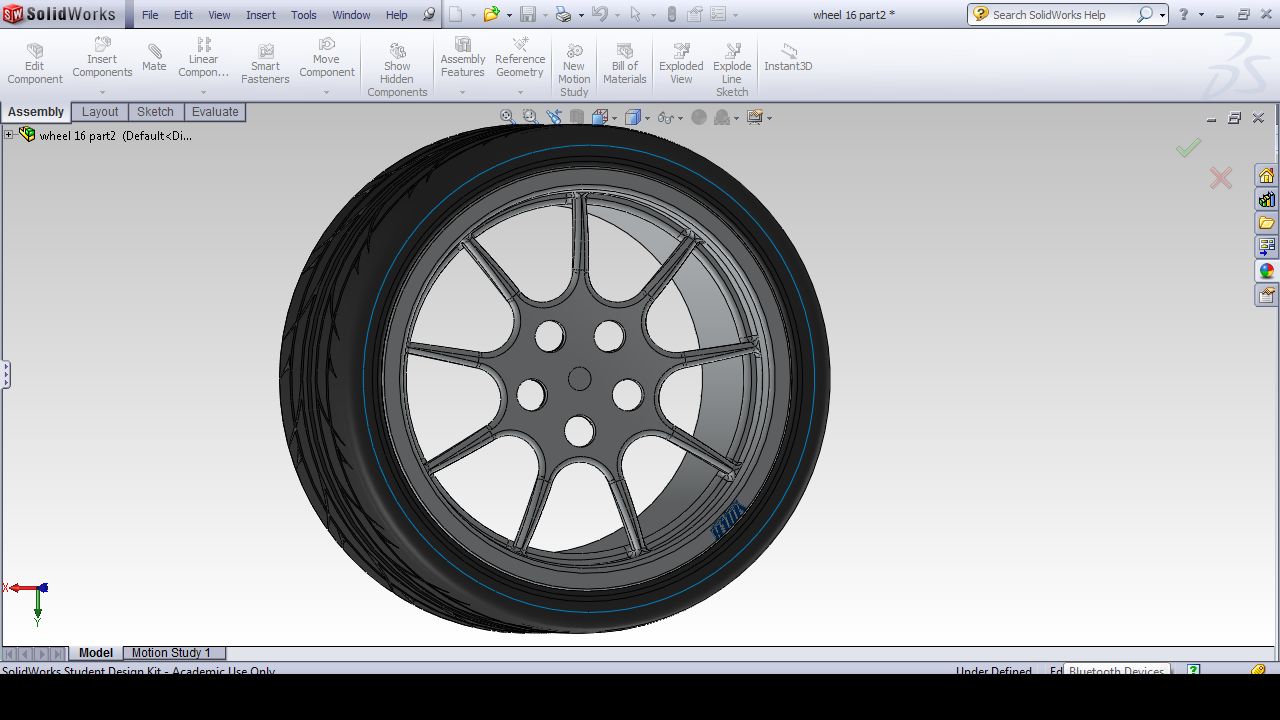
Task: Click the Zoom to Fit magnifier icon
Action: 507,118
